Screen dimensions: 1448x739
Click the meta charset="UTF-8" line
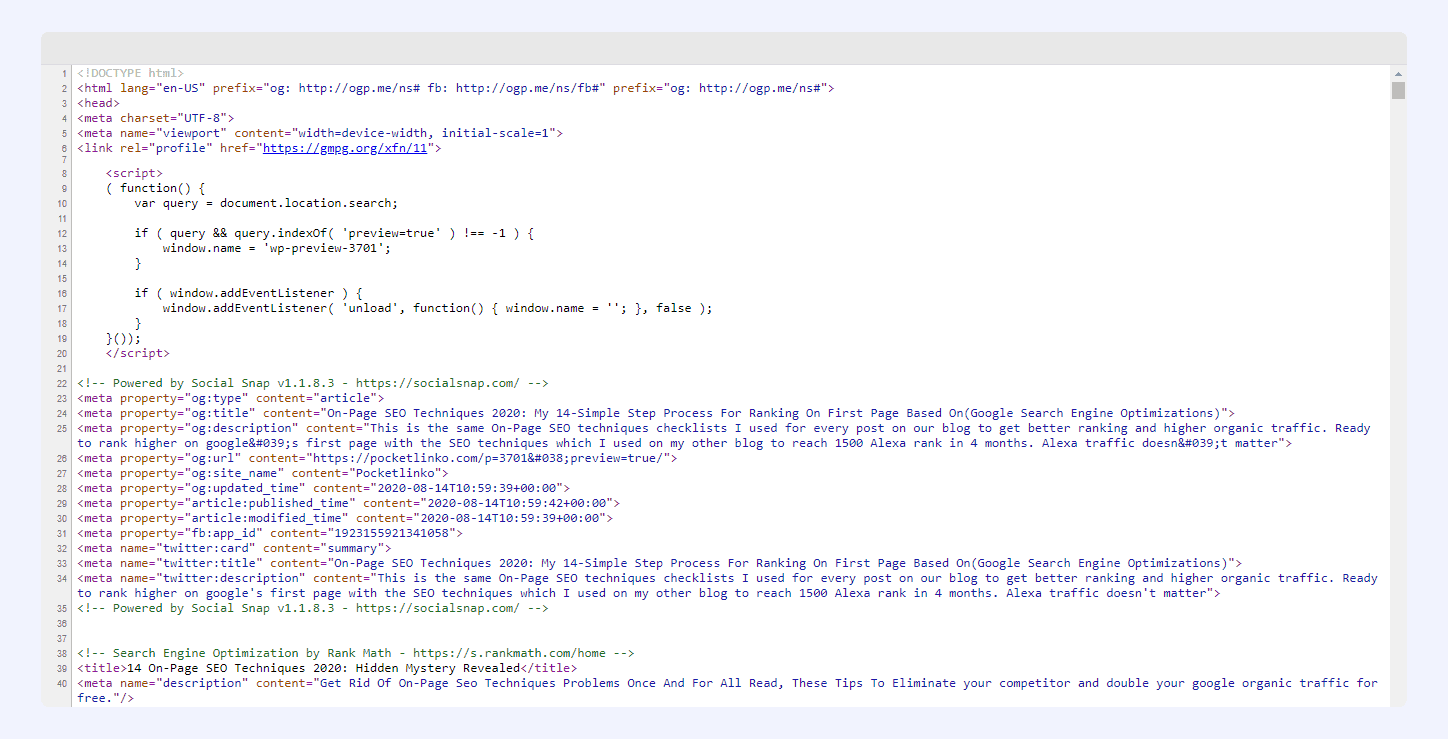coord(156,118)
